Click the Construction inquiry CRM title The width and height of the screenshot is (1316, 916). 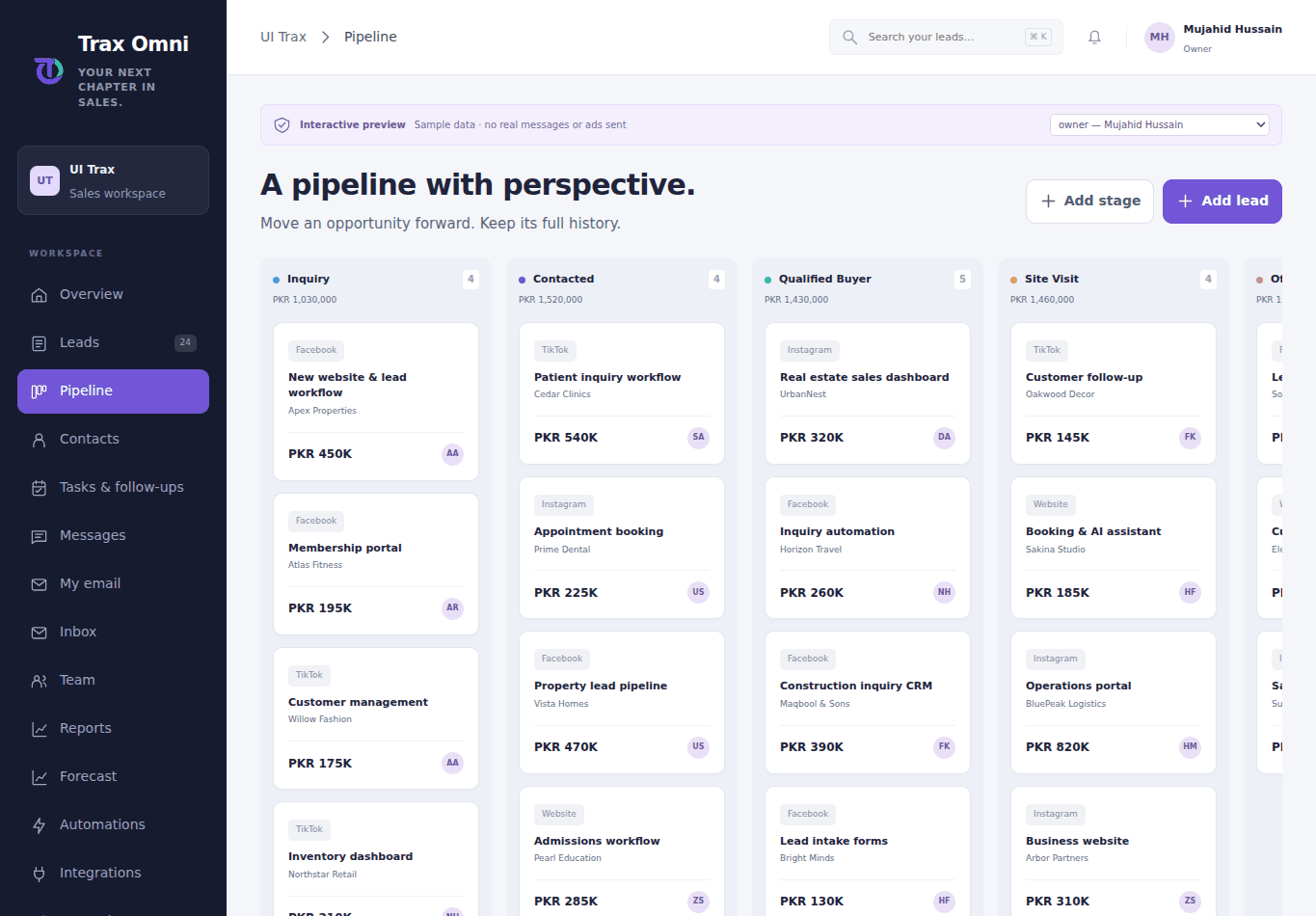tap(856, 686)
